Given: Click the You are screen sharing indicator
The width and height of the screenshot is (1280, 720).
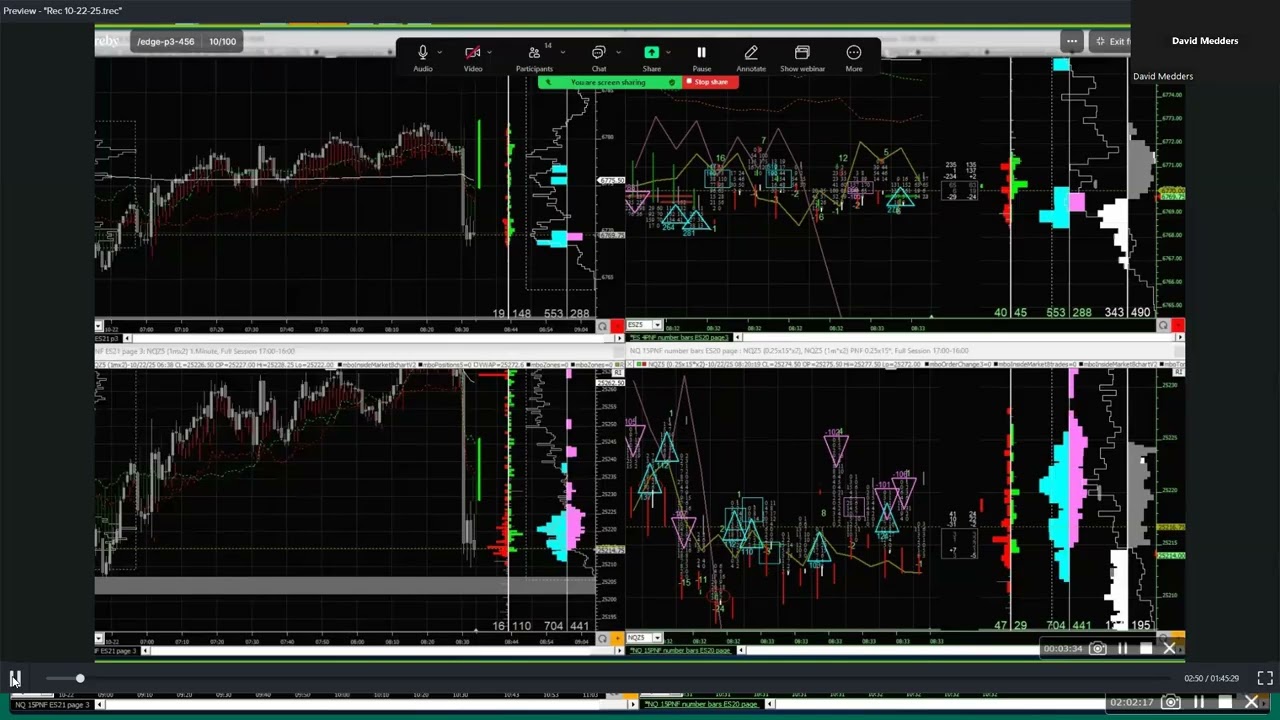Looking at the screenshot, I should pyautogui.click(x=609, y=82).
